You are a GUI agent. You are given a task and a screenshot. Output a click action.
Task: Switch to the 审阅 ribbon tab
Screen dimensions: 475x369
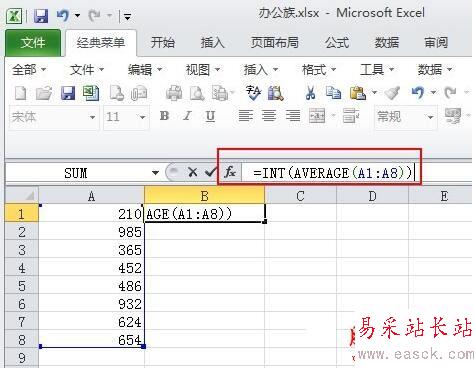[x=436, y=43]
